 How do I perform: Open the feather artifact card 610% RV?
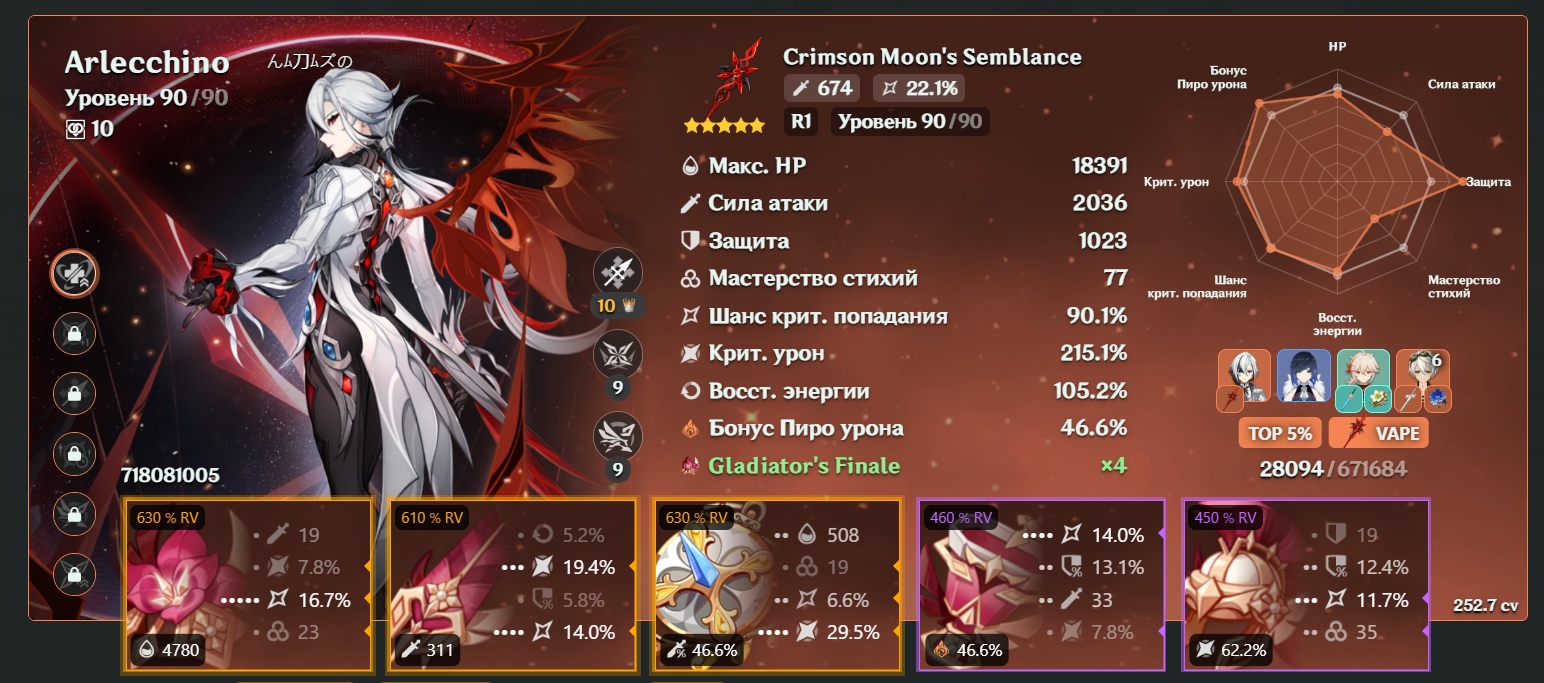pos(512,584)
